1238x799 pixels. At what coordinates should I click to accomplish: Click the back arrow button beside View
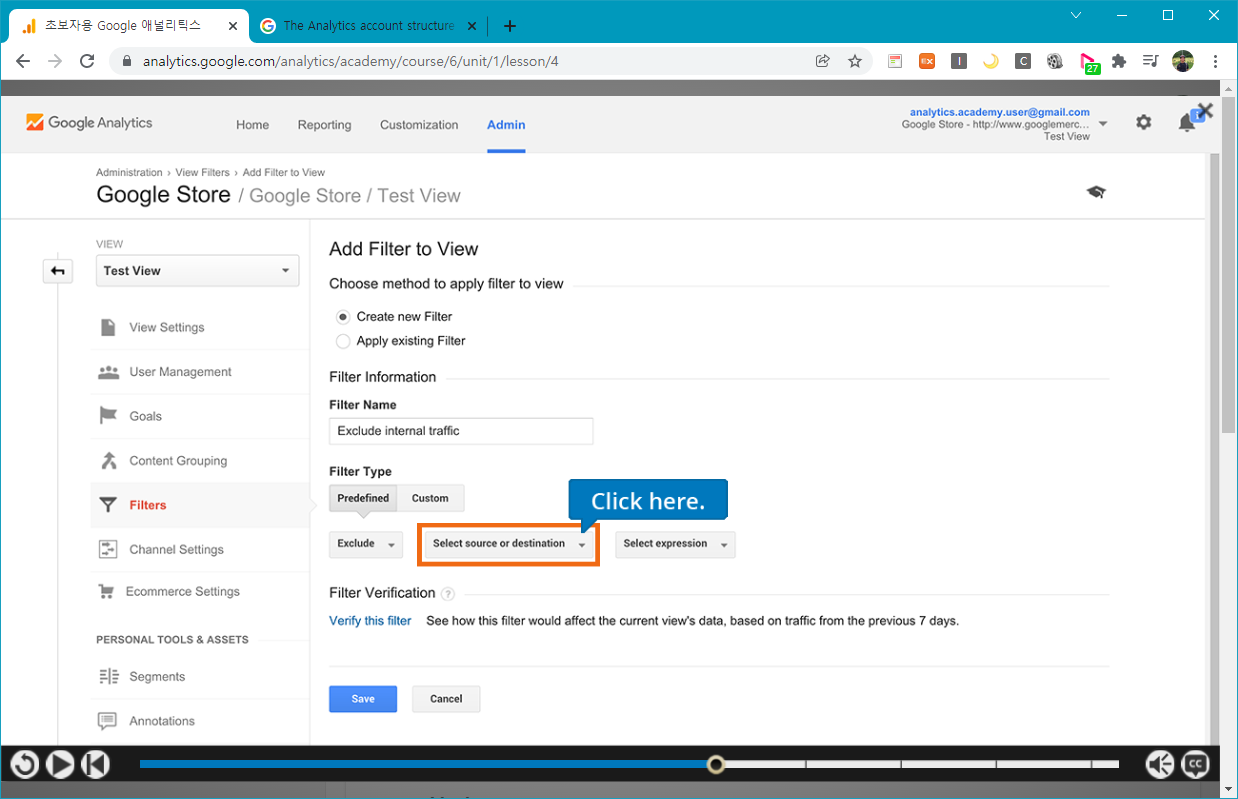tap(58, 271)
